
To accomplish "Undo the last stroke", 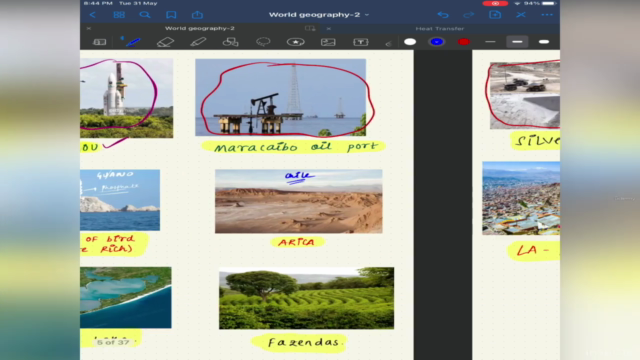I will pos(443,15).
